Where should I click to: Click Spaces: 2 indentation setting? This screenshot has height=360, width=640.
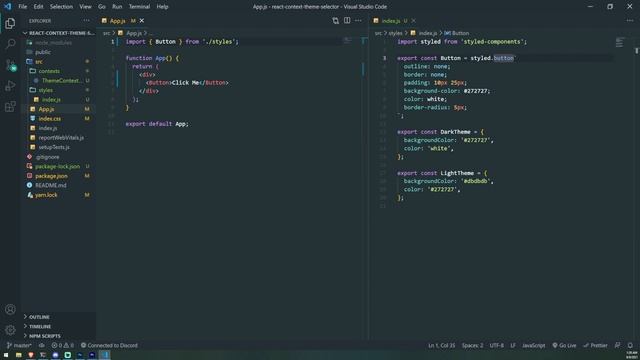point(472,345)
